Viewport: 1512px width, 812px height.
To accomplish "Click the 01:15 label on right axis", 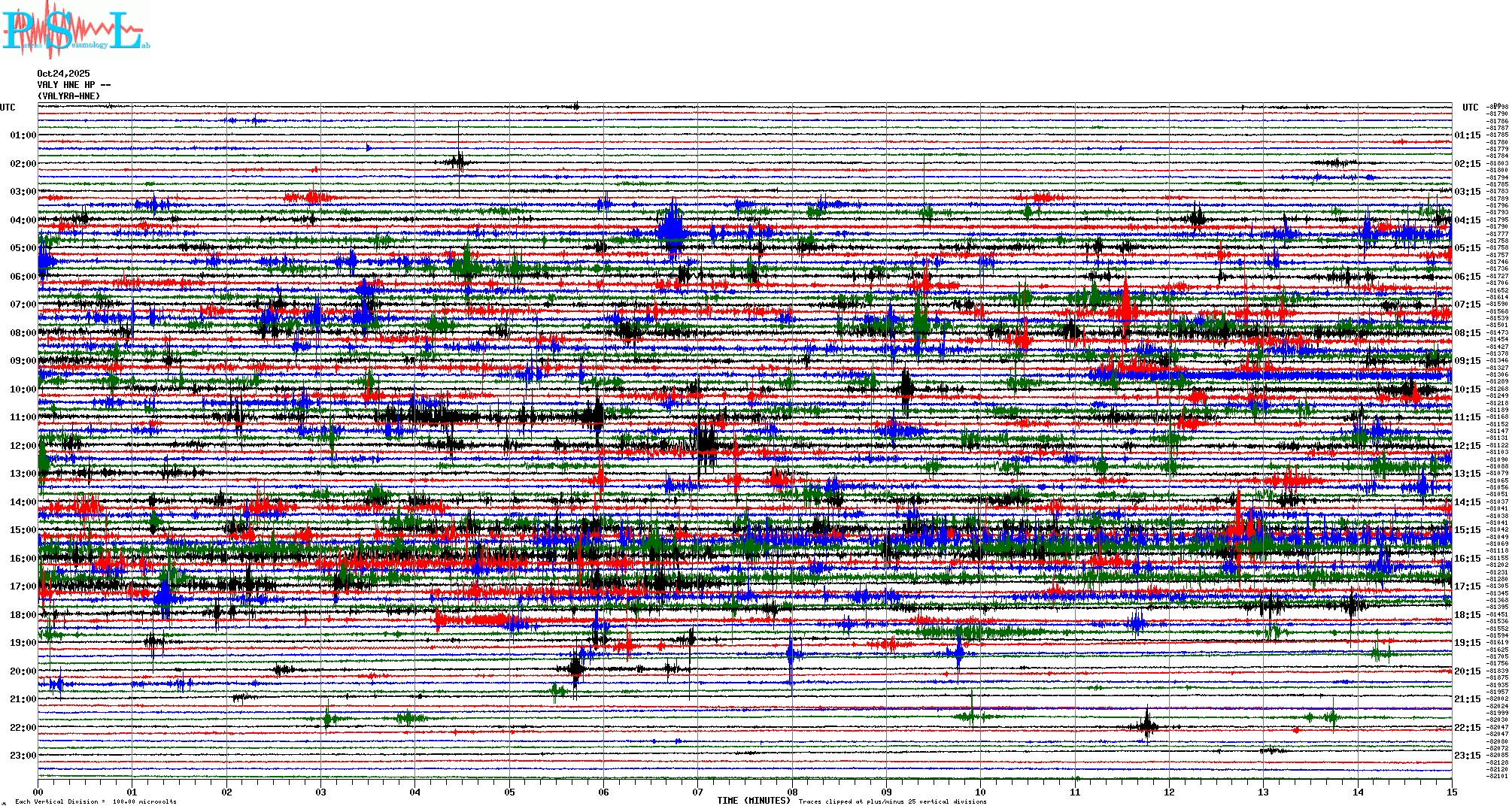I will pyautogui.click(x=1467, y=136).
